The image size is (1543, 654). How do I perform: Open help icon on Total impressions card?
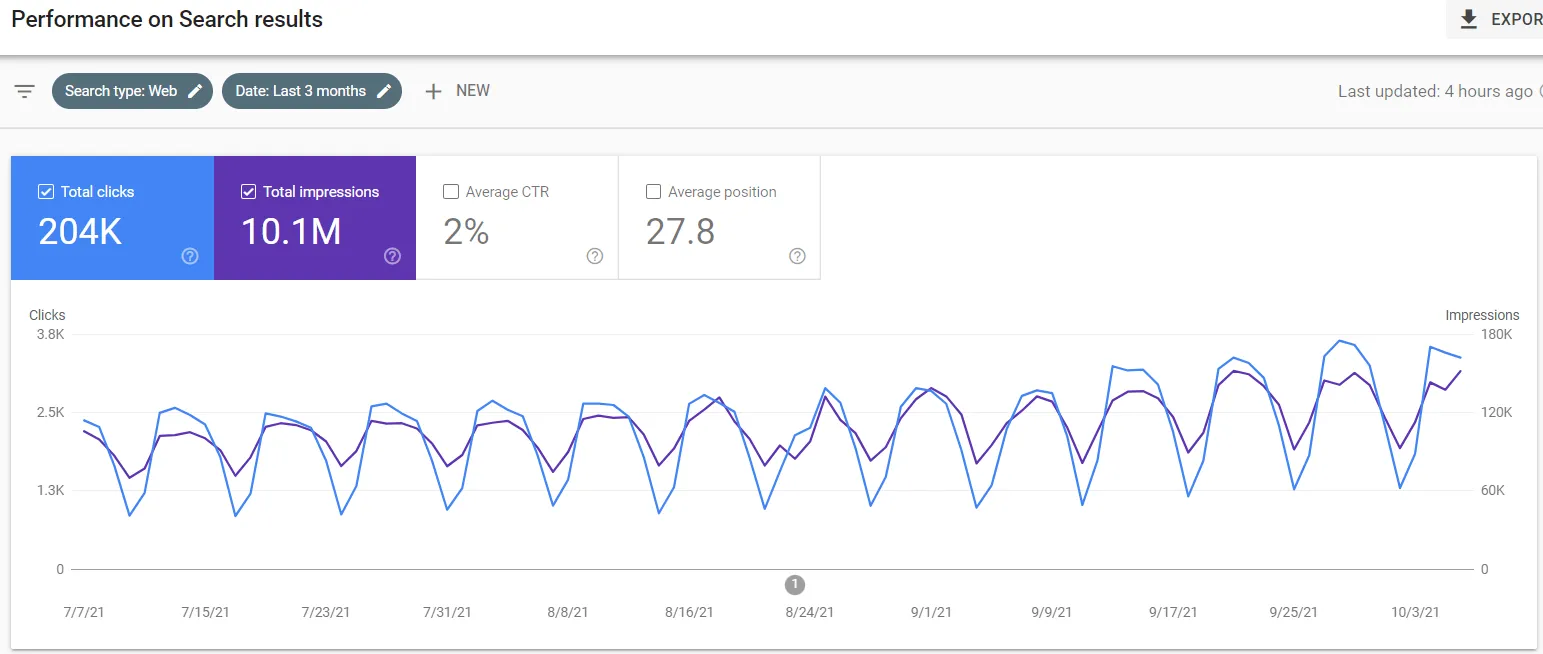pos(392,256)
